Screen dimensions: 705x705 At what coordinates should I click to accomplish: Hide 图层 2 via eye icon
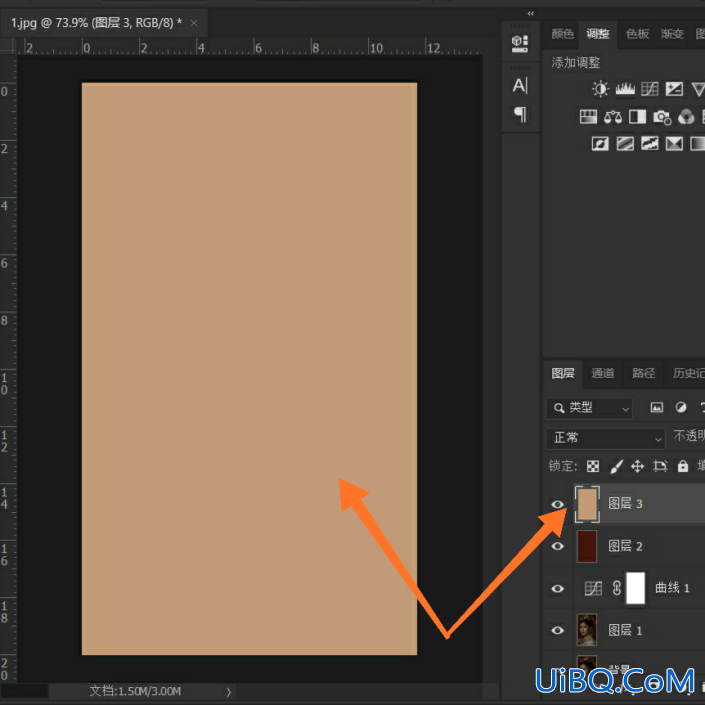(558, 546)
